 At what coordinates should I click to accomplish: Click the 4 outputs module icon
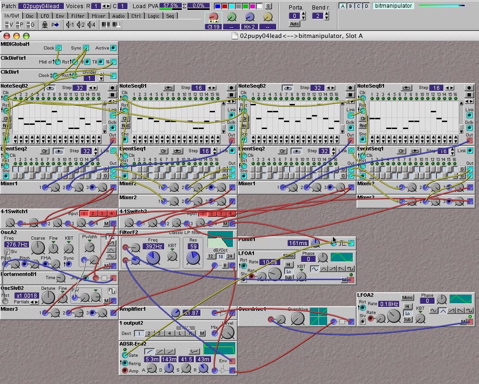[x=91, y=25]
